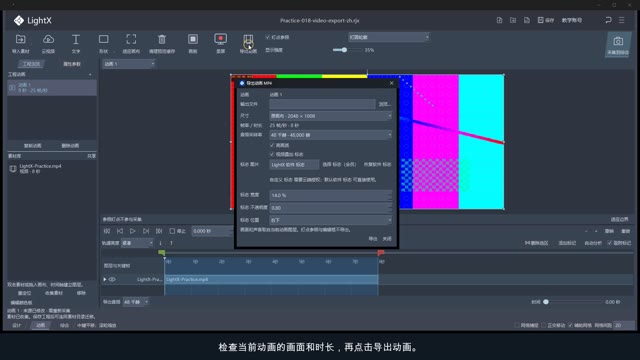This screenshot has height=360, width=640.
Task: Click the export button in the dialog
Action: [373, 238]
